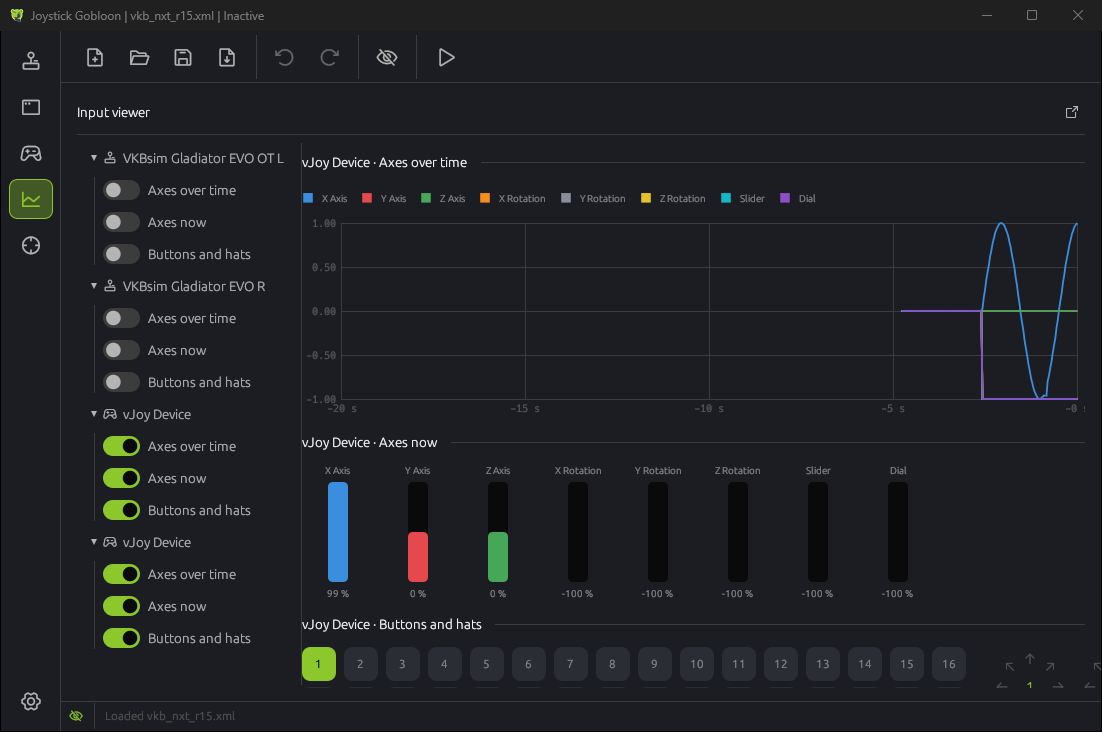
Task: Click the 'vJoy Device · Axes over time' heading
Action: click(384, 162)
